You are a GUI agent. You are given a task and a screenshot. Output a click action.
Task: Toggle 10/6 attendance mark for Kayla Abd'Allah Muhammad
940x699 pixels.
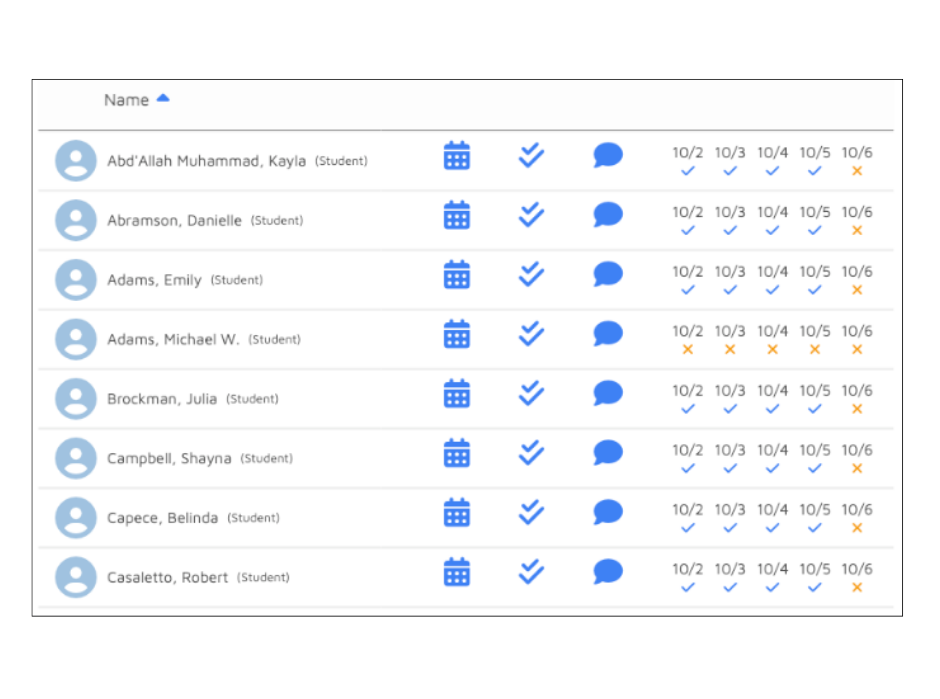(857, 172)
